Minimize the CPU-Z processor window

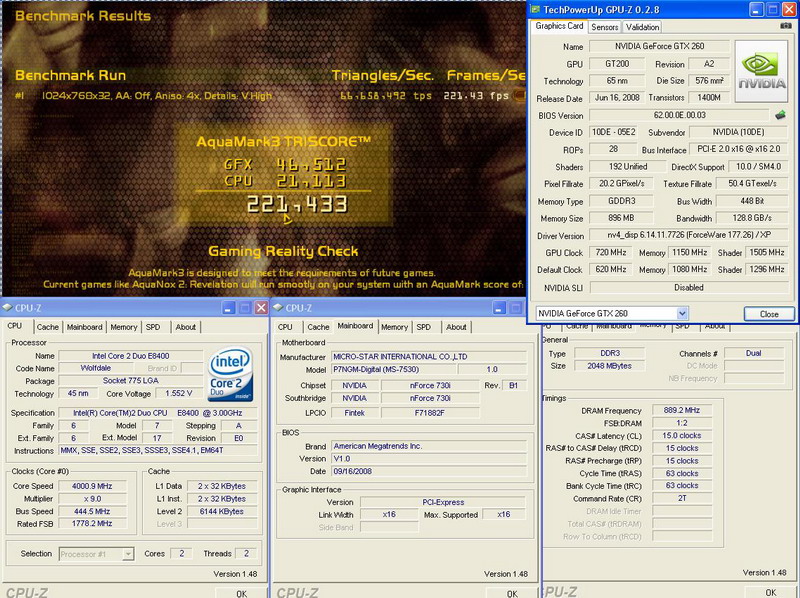click(x=229, y=308)
